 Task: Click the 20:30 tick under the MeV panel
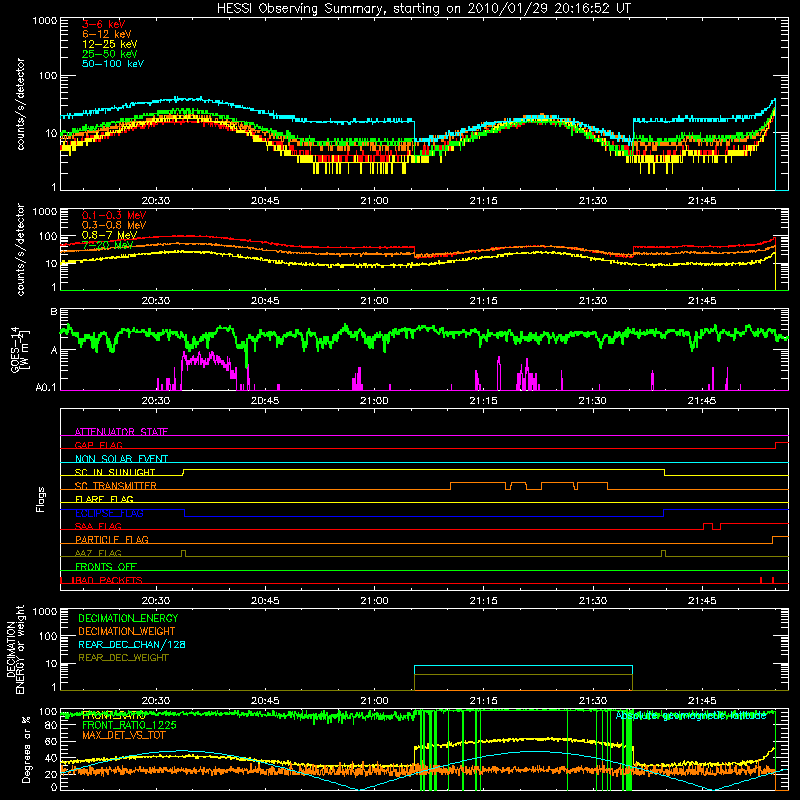tap(156, 301)
